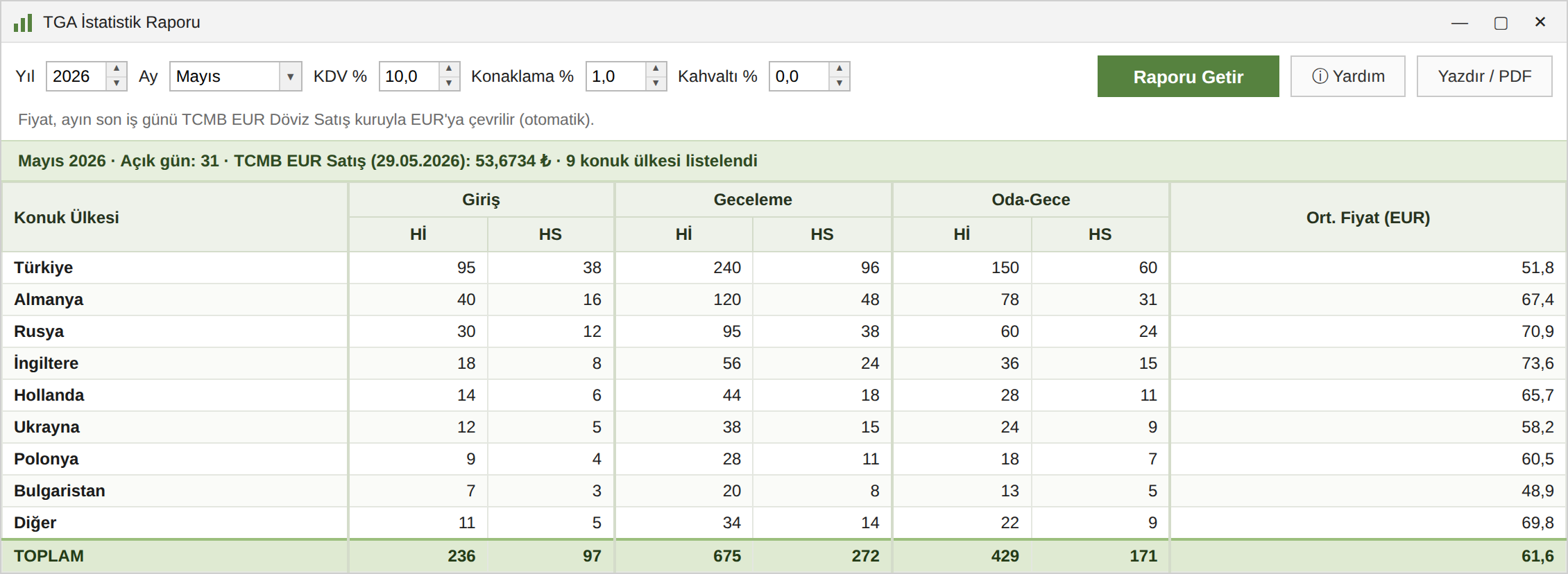Decrease the Konaklama % value
Screen dimensions: 1568x574
656,84
